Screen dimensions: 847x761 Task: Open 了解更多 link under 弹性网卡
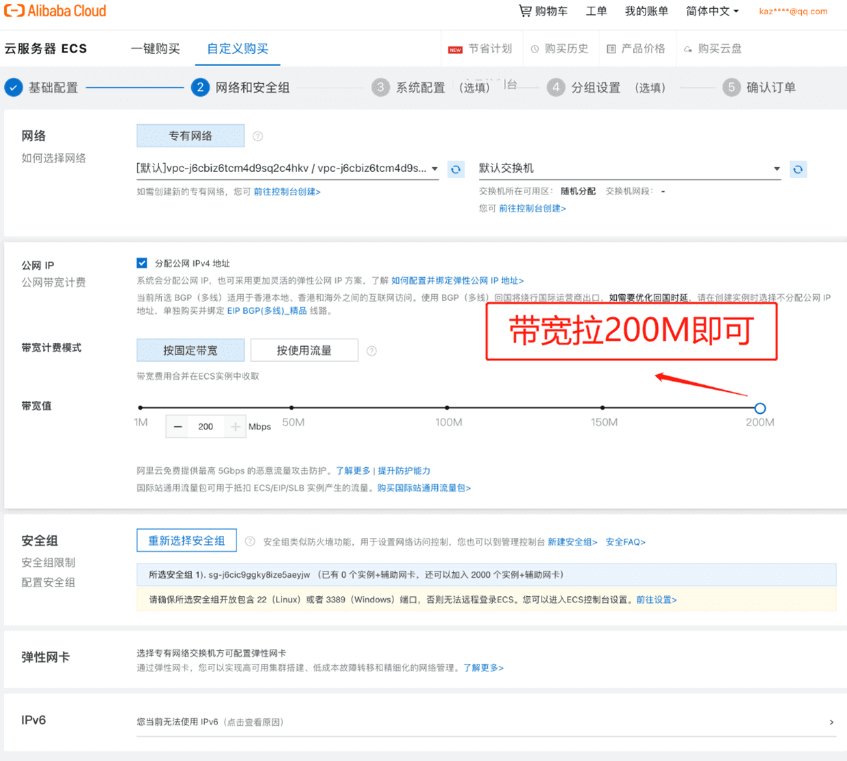pos(483,668)
